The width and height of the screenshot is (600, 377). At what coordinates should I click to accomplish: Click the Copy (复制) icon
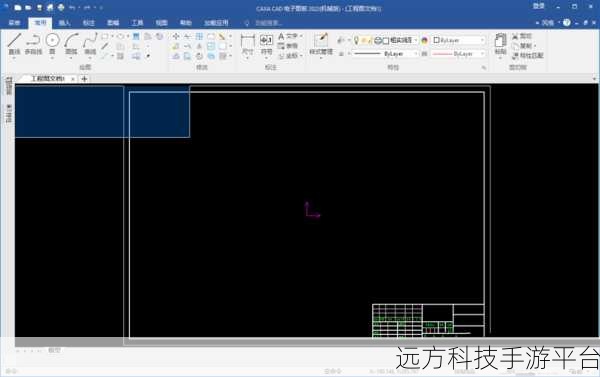coord(515,46)
